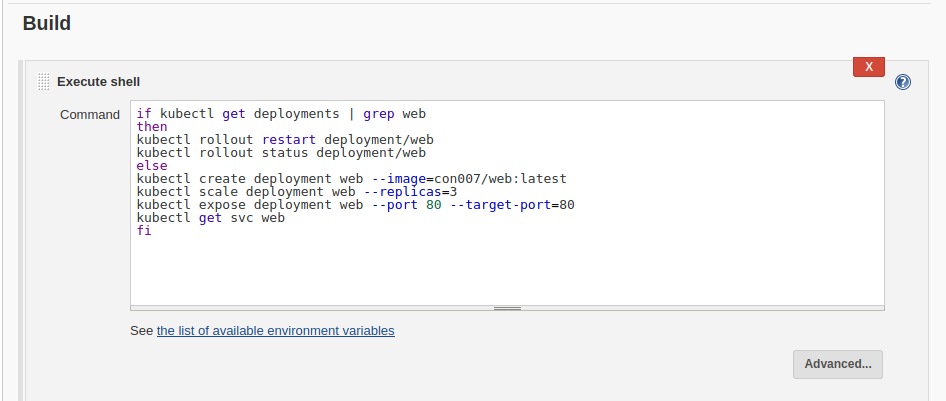Click the 'kubectl get svc web' line

[x=211, y=218]
